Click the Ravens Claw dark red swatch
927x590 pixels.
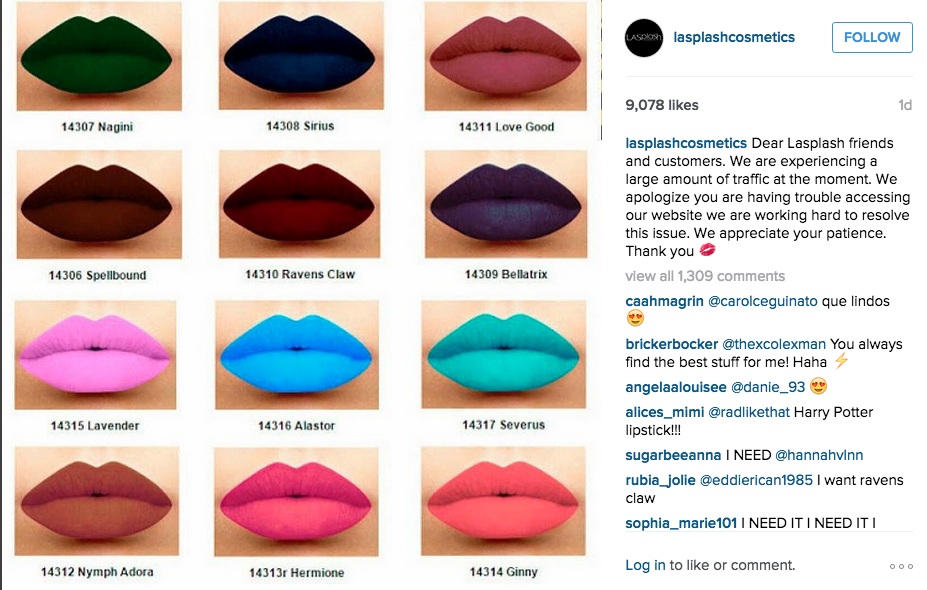tap(299, 205)
